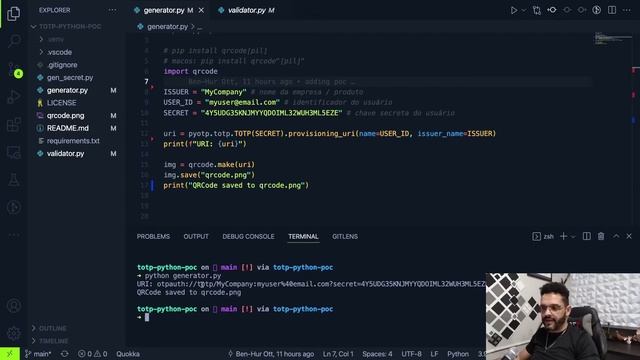Show errors and warnings counts in status bar
640x360 pixels.
click(x=93, y=354)
